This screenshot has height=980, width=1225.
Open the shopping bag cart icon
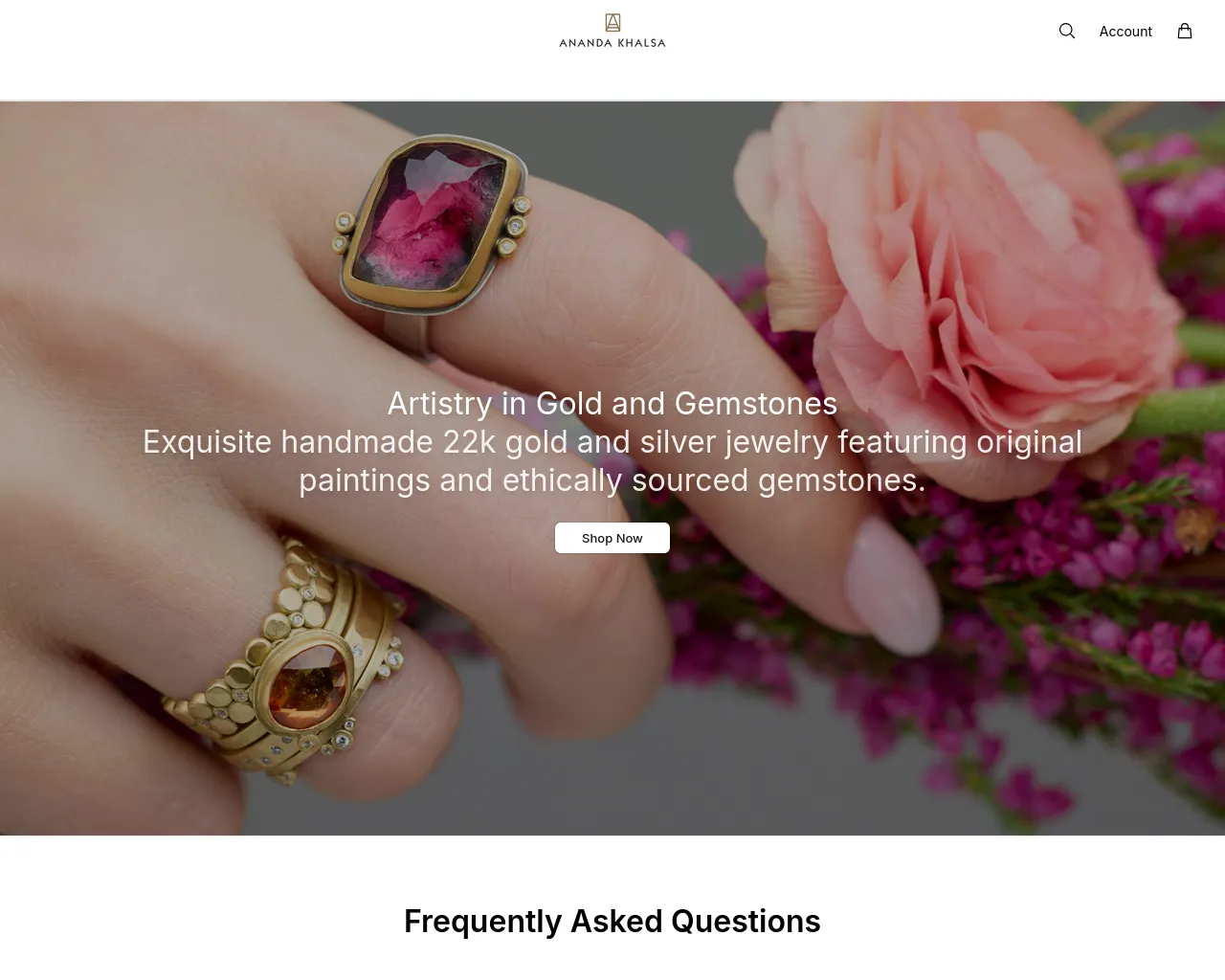[1185, 31]
